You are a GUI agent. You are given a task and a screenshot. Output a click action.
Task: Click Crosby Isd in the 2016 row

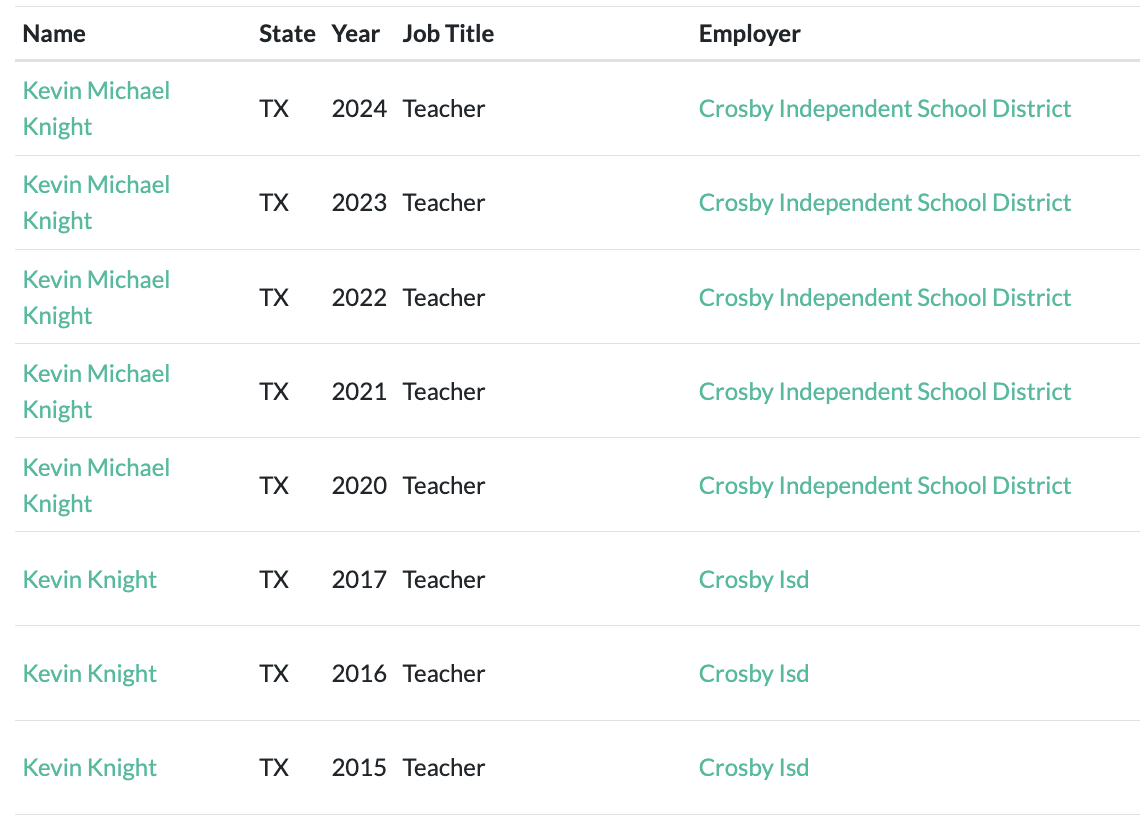(x=754, y=674)
